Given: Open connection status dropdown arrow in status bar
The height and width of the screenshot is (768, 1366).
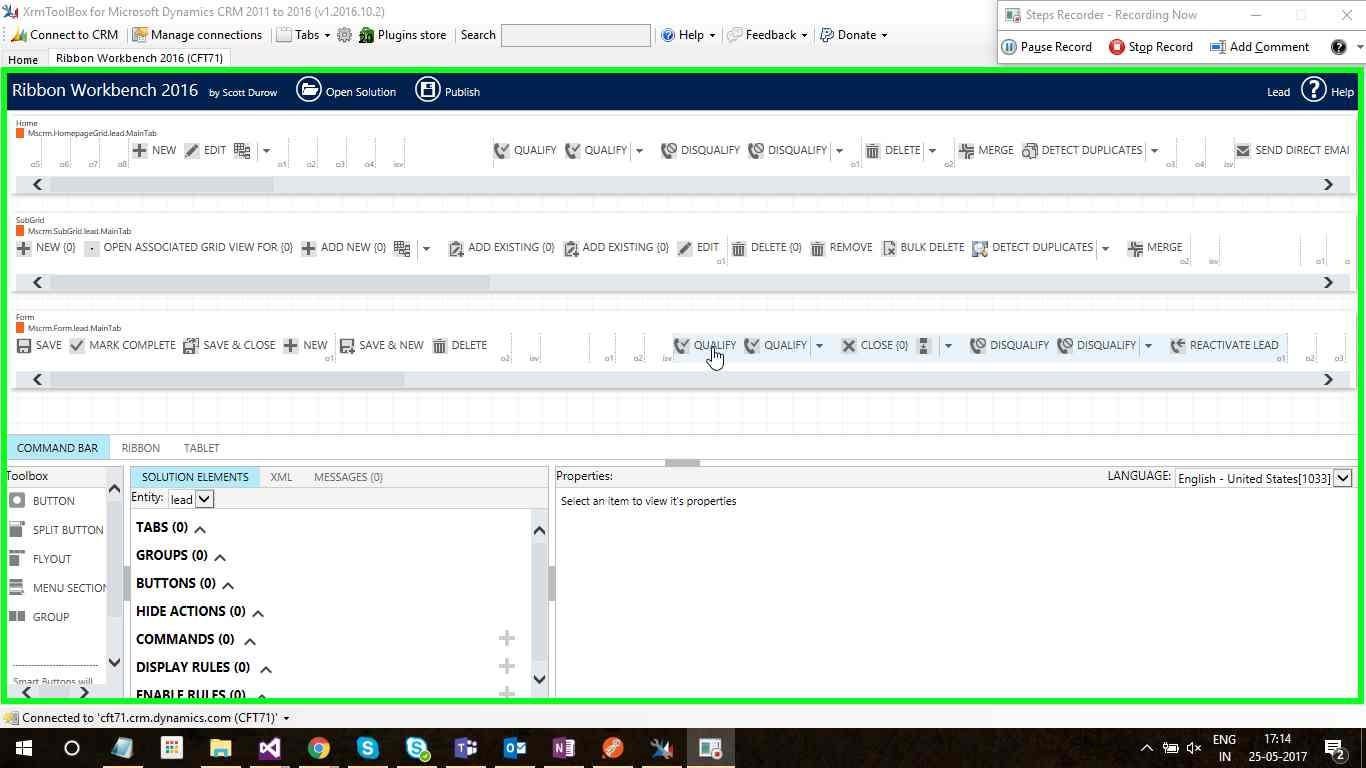Looking at the screenshot, I should 286,718.
